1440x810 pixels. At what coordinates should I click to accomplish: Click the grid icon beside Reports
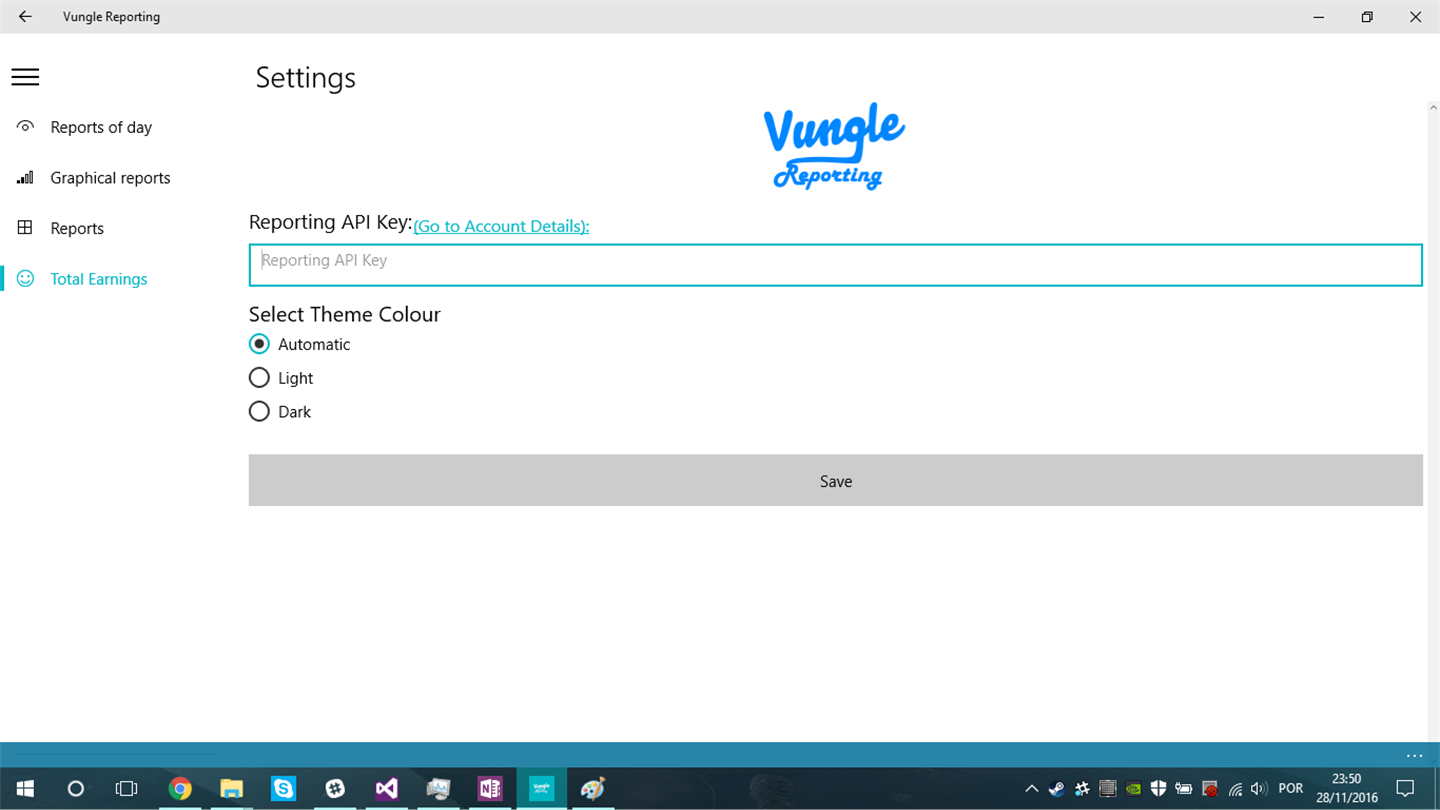(x=25, y=228)
